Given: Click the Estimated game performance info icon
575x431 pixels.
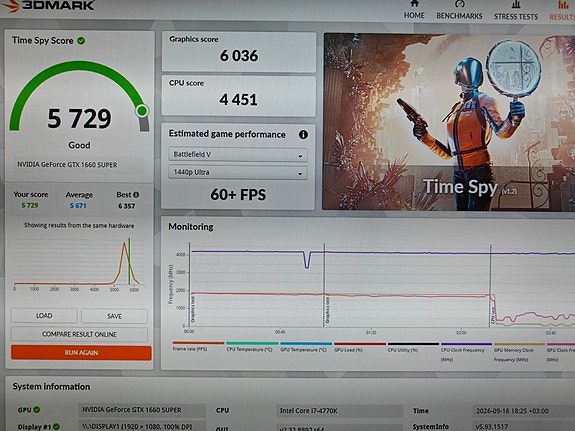Looking at the screenshot, I should pos(303,135).
